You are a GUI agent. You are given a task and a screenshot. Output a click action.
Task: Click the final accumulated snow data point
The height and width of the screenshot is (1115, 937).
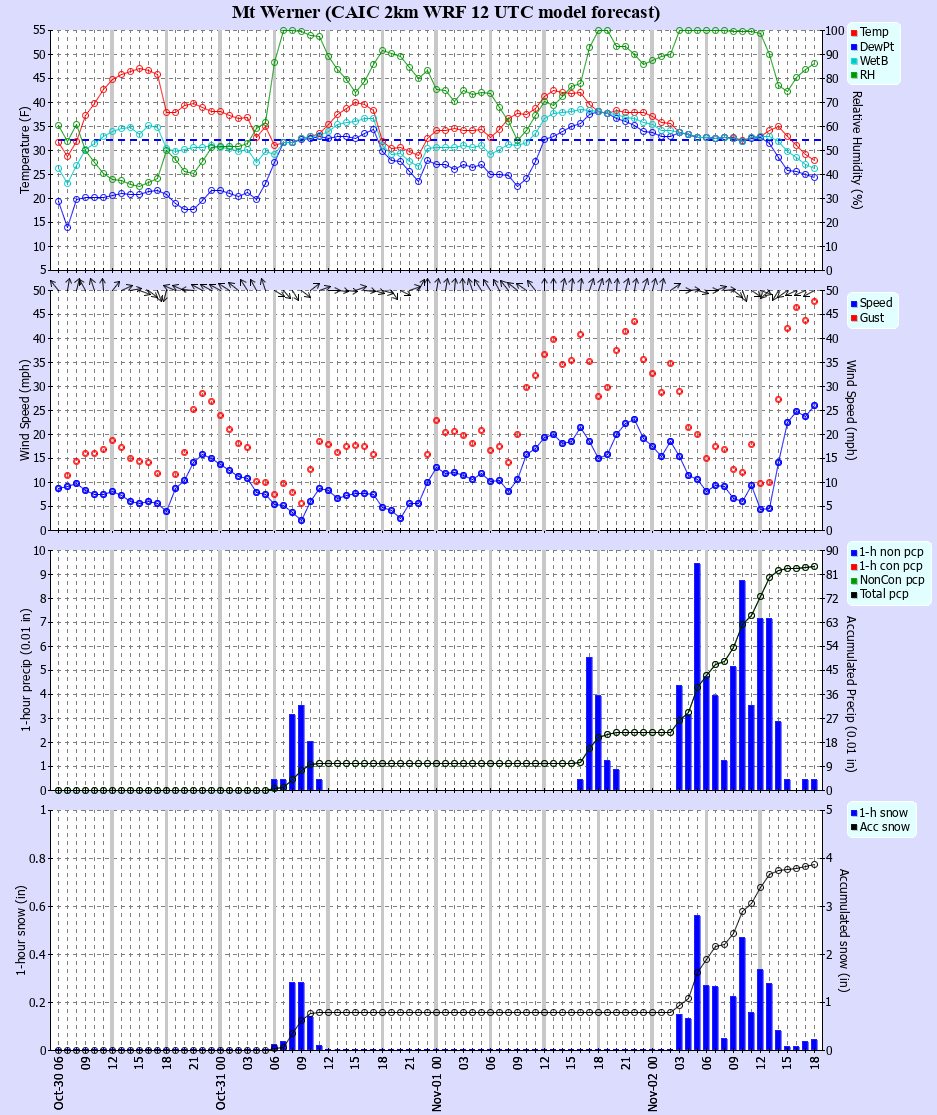[815, 865]
